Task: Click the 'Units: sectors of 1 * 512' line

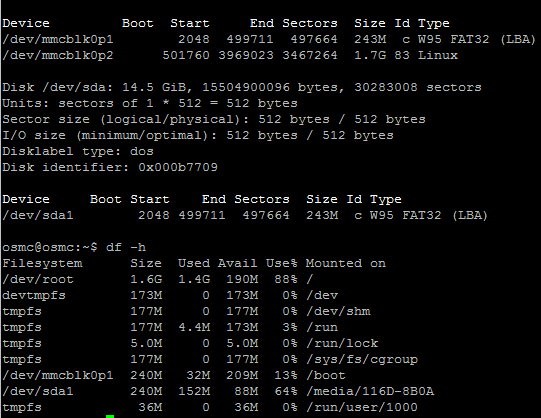Action: [x=150, y=103]
